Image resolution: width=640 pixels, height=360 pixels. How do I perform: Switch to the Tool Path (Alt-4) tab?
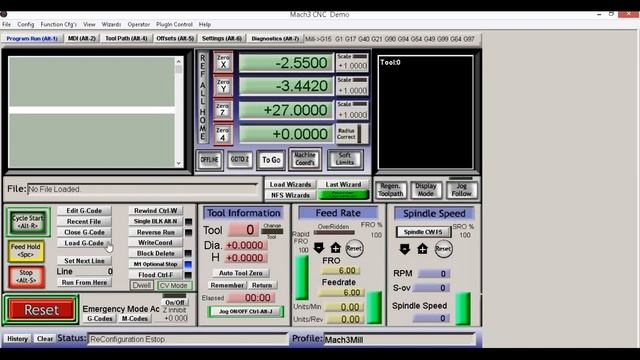point(126,38)
